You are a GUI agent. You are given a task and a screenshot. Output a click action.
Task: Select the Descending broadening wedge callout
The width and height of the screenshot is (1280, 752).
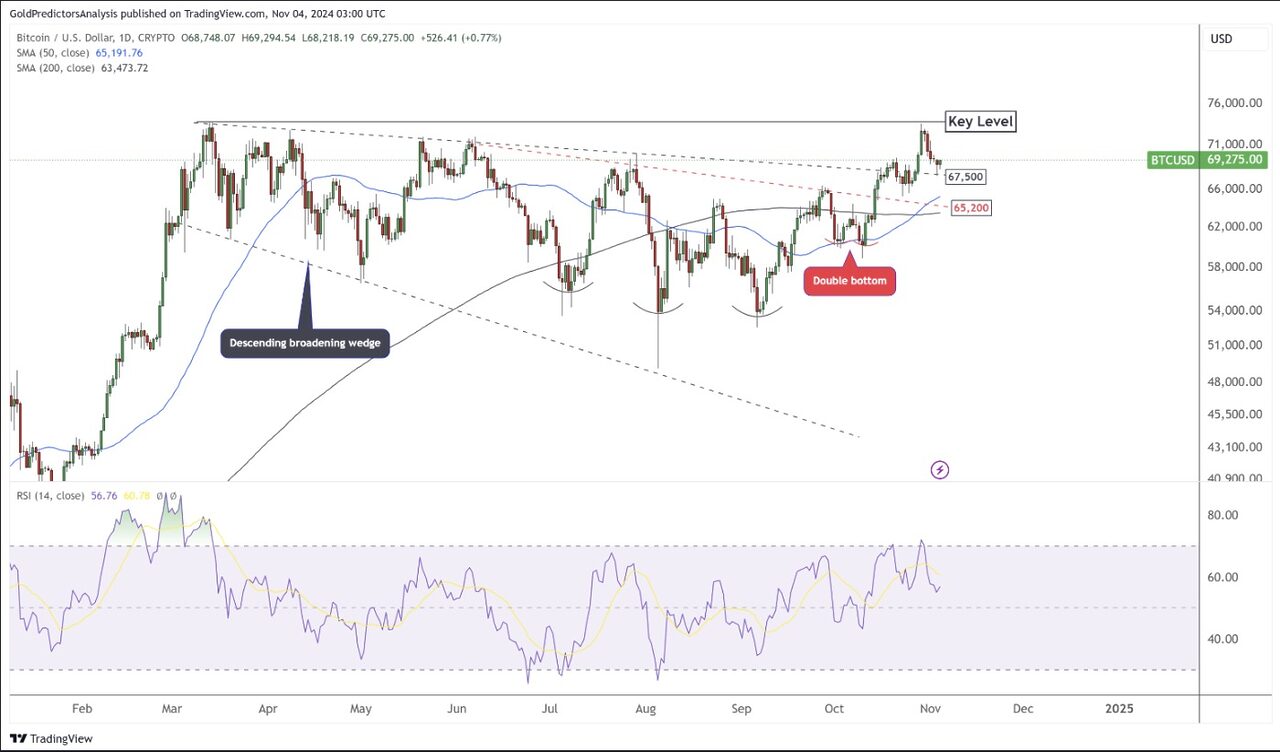pyautogui.click(x=305, y=343)
